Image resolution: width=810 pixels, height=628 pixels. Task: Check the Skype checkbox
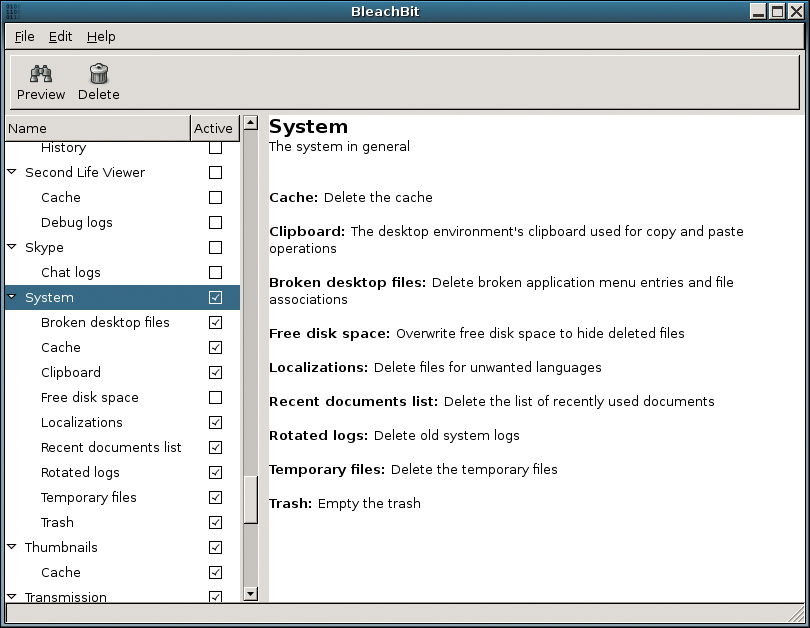[215, 247]
